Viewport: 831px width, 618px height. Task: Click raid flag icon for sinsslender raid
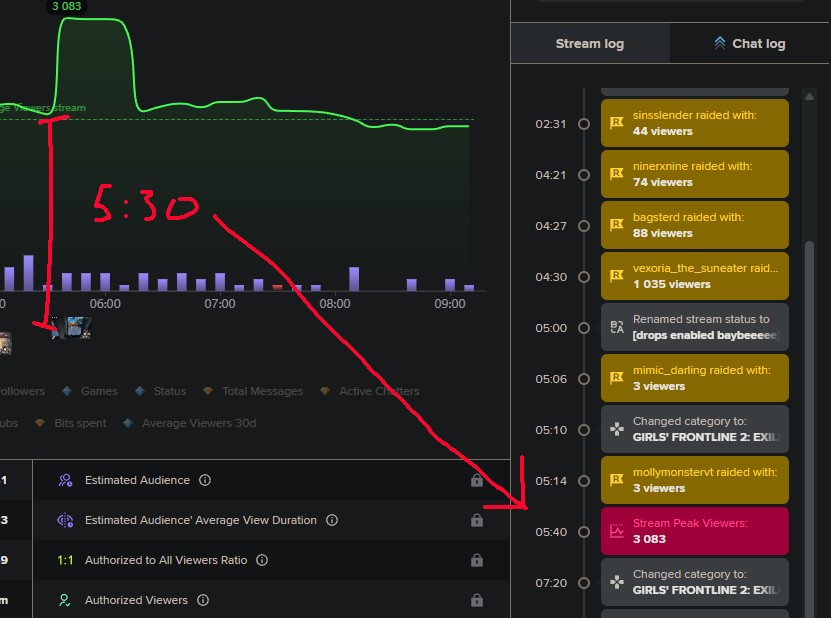(616, 123)
